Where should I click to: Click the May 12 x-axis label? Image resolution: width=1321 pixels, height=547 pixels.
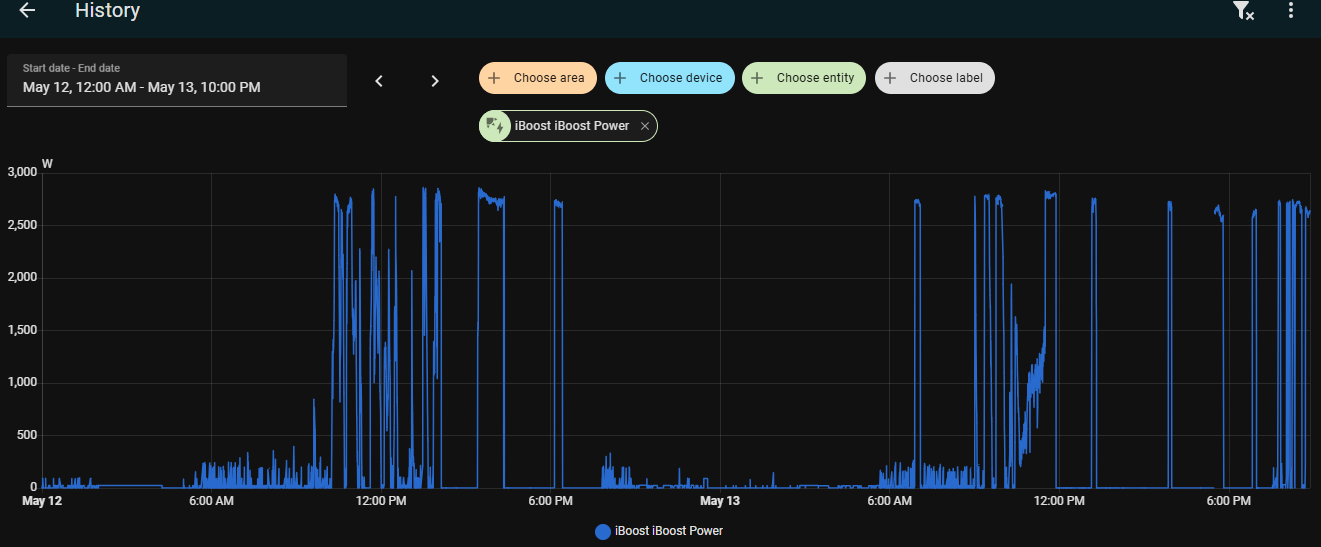(42, 500)
